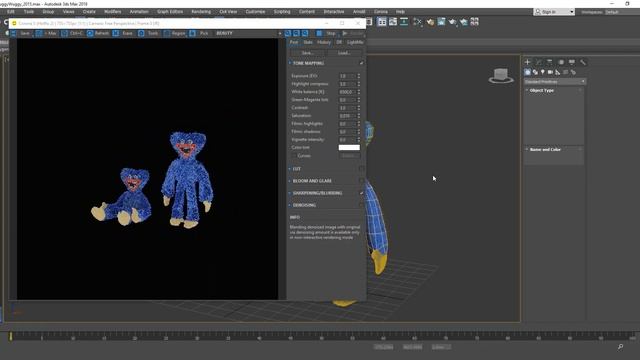The image size is (640, 360).
Task: Collapse the Tone Mapping section
Action: point(290,63)
